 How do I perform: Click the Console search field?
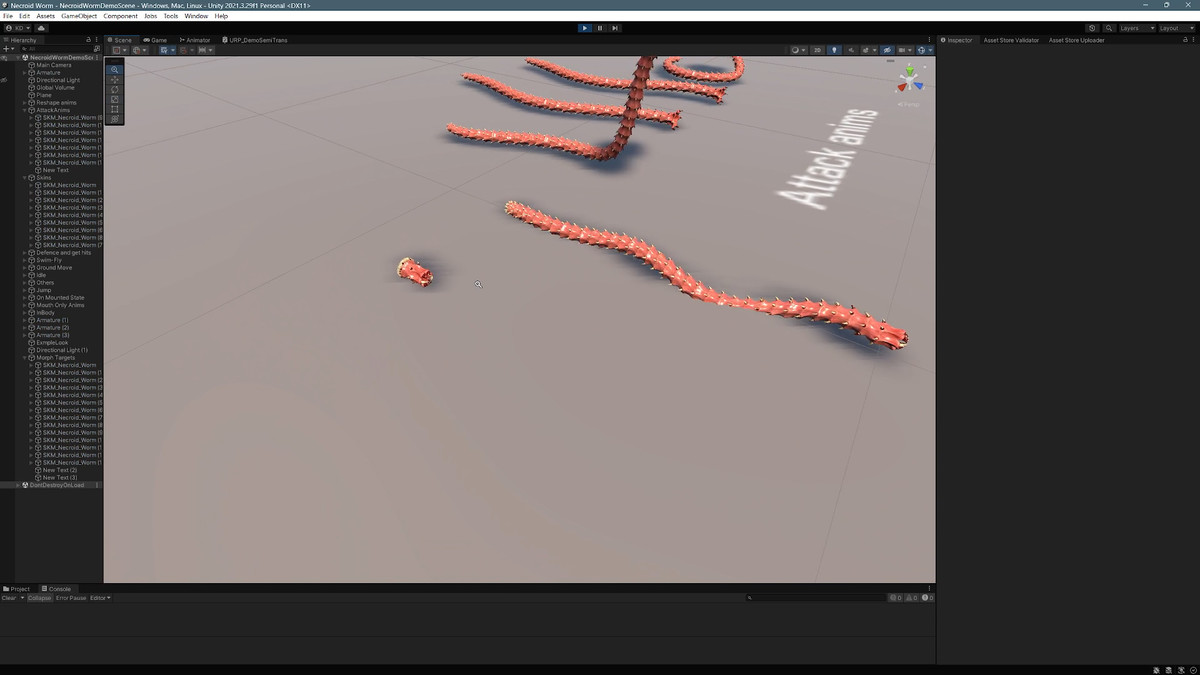(x=815, y=598)
